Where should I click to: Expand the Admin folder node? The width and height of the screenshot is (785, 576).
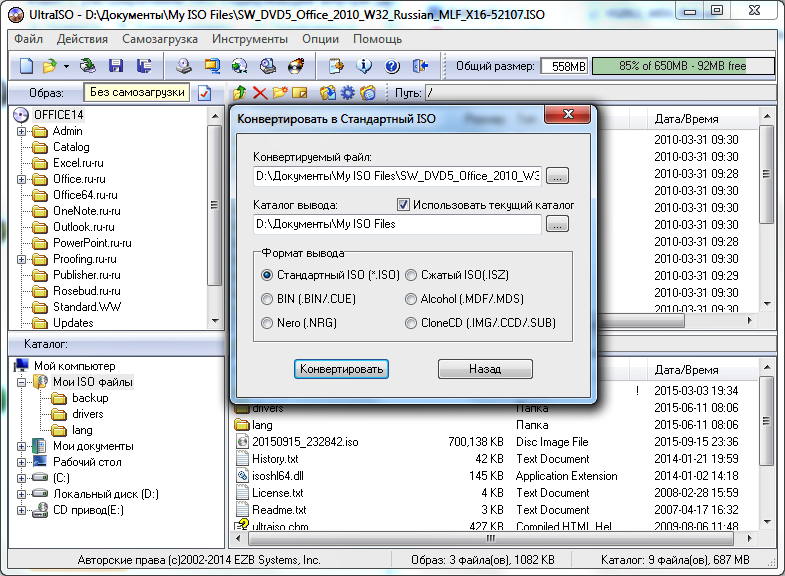21,131
